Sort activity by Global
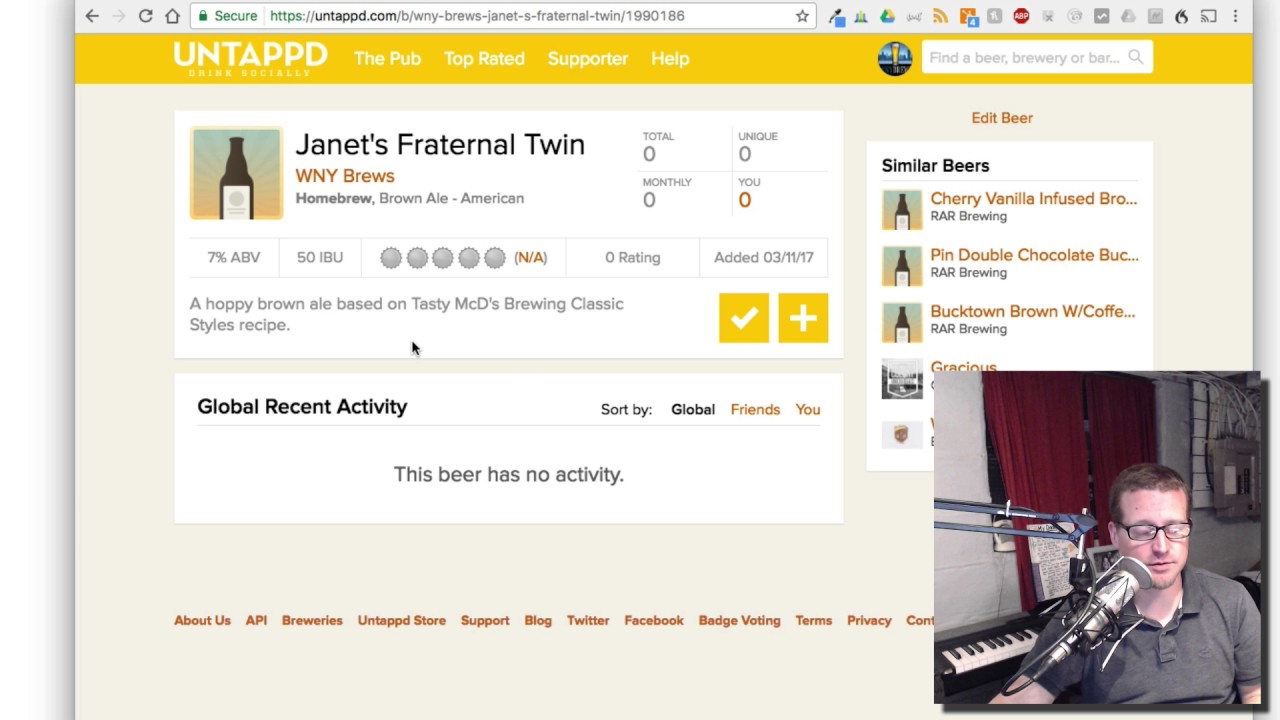This screenshot has width=1280, height=720. (693, 409)
